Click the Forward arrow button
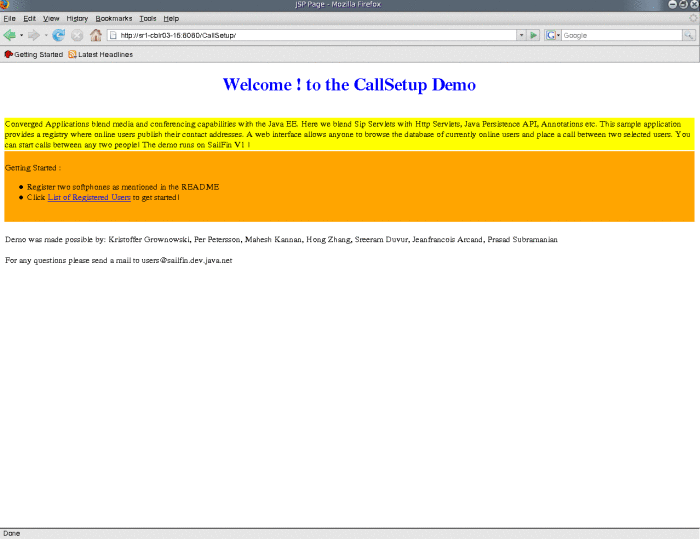This screenshot has width=700, height=539. tap(33, 35)
